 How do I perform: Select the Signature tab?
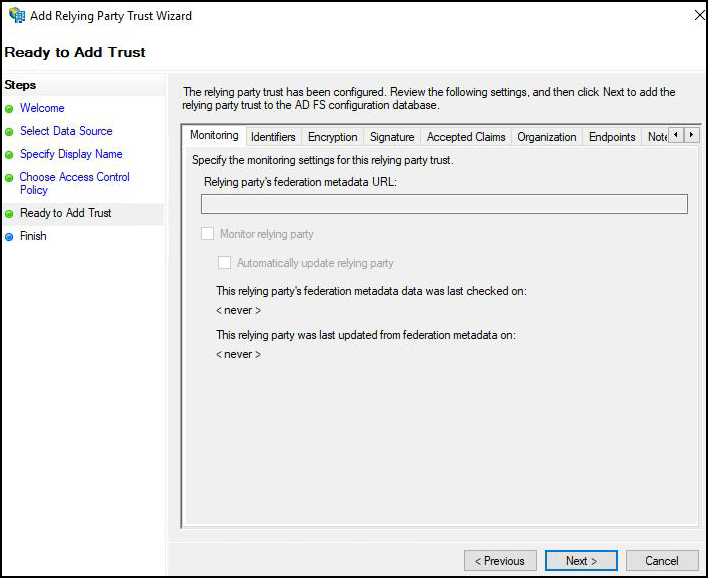tap(391, 137)
